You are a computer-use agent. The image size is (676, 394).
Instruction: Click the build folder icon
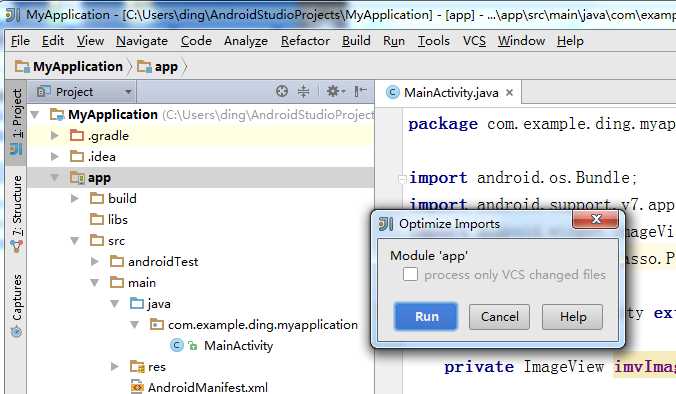tap(97, 198)
